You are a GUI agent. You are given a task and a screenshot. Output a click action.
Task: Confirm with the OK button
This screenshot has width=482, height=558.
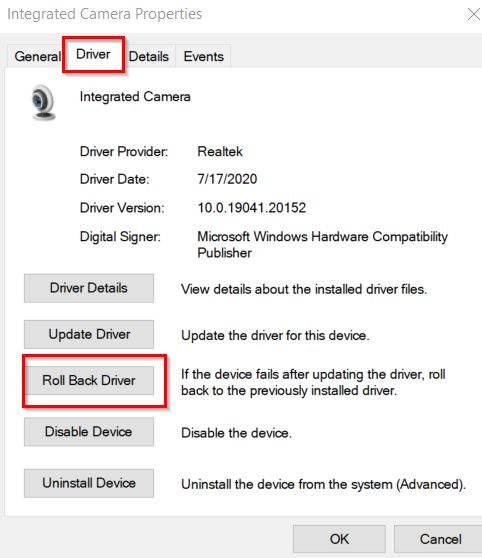339,539
